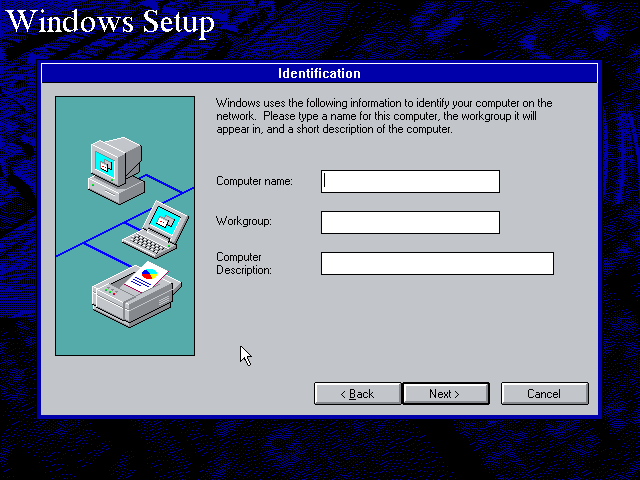Go to the previous step with Back button

(x=358, y=393)
